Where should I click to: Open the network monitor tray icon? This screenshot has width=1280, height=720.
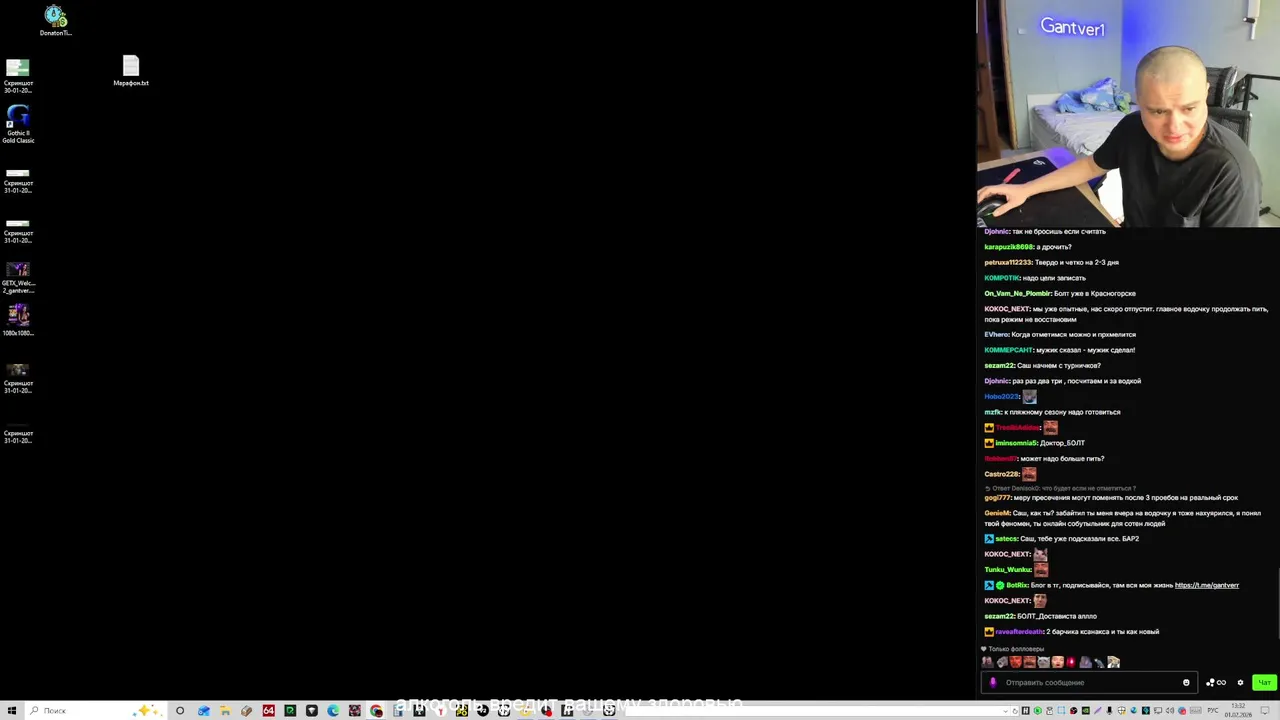(x=1157, y=710)
